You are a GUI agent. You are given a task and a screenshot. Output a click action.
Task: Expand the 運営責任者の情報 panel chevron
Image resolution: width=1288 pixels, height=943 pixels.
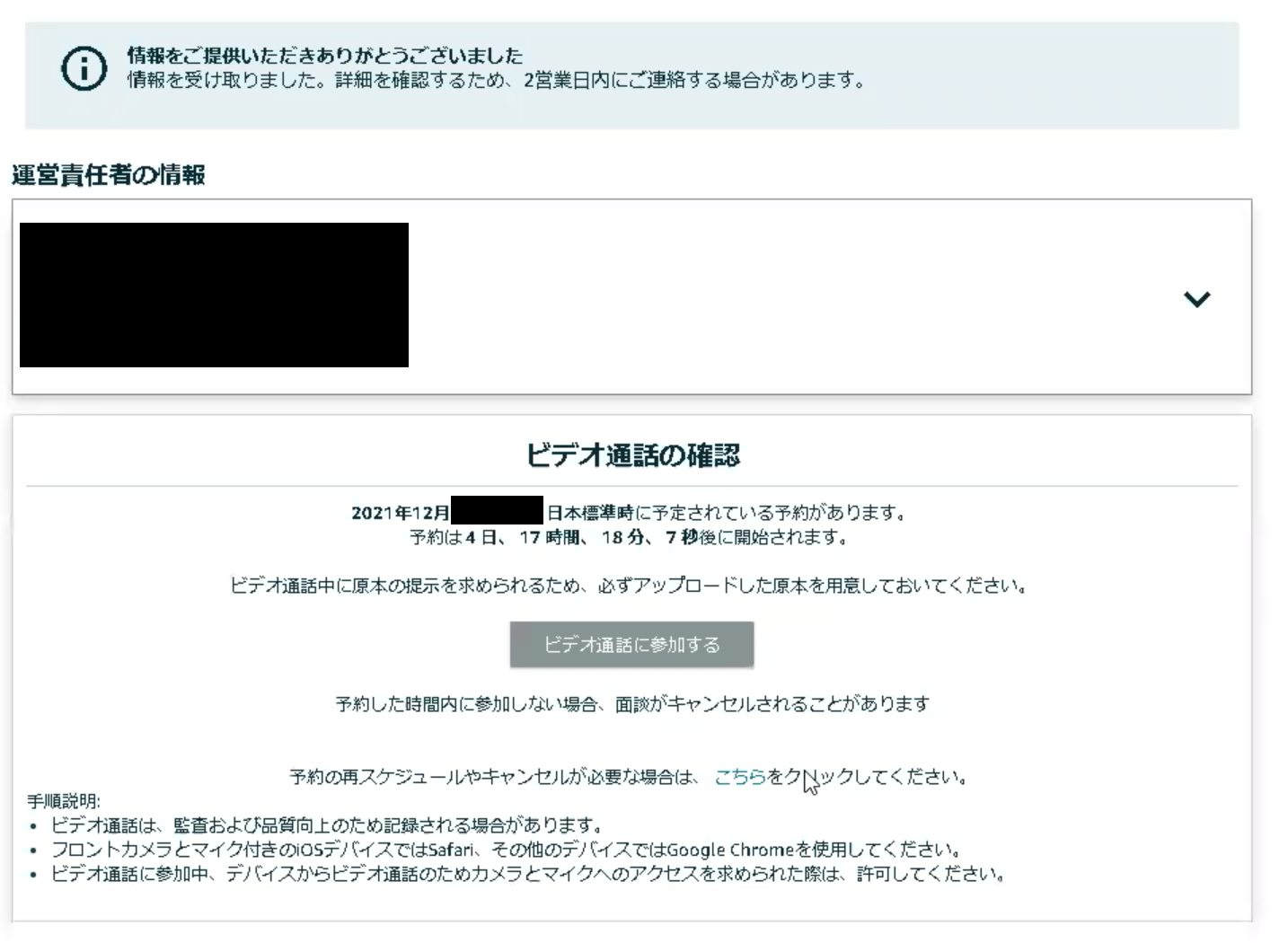click(1196, 299)
